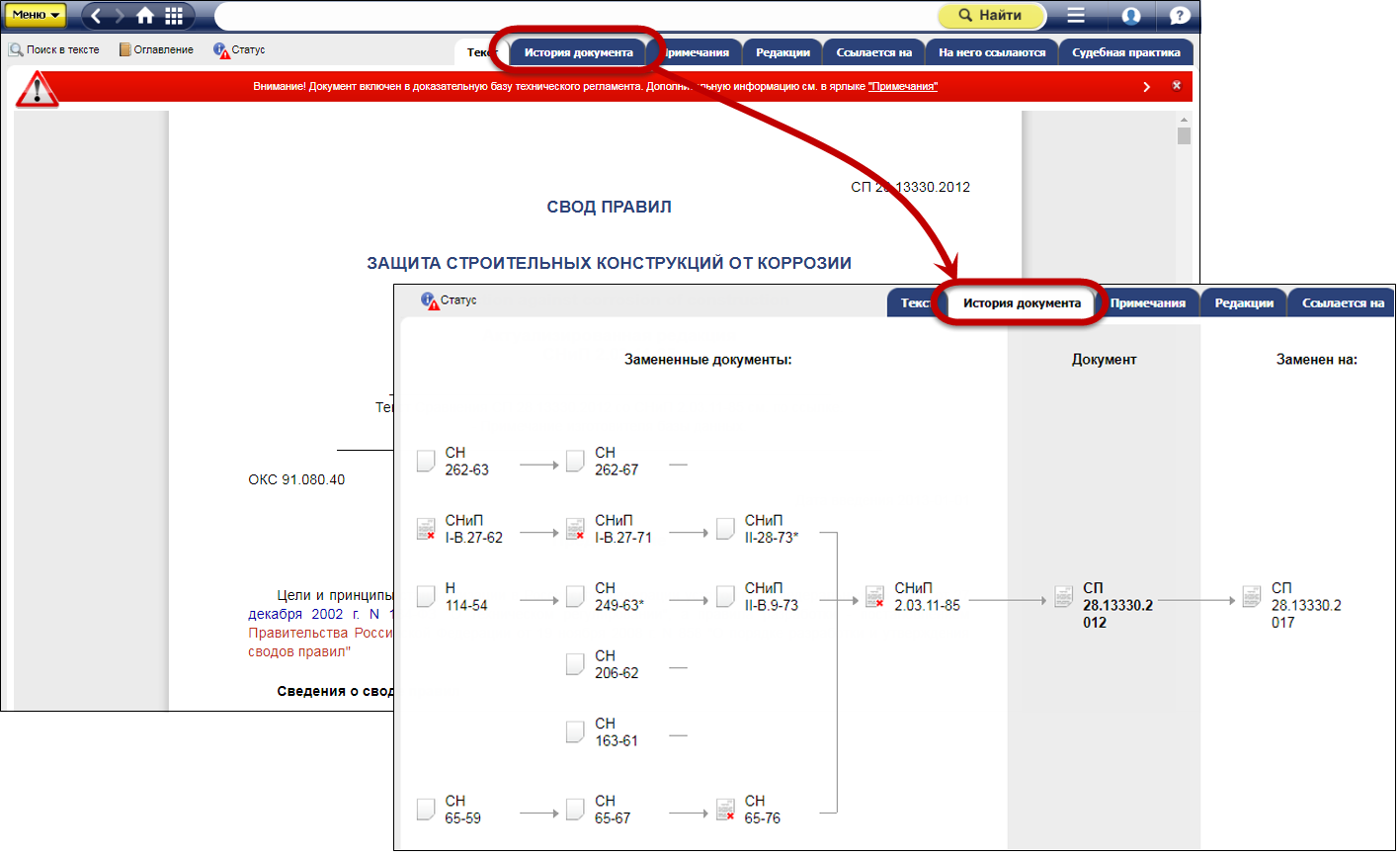Viewport: 1400px width, 857px height.
Task: Click the main search input field
Action: (x=573, y=15)
